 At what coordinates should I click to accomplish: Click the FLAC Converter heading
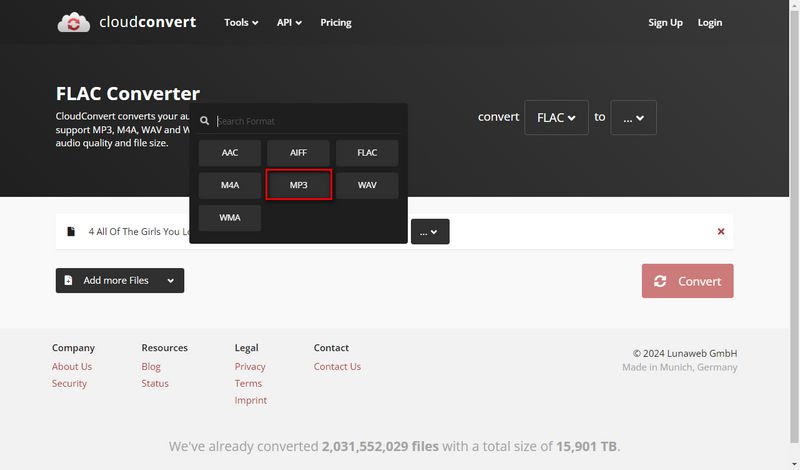[x=128, y=93]
